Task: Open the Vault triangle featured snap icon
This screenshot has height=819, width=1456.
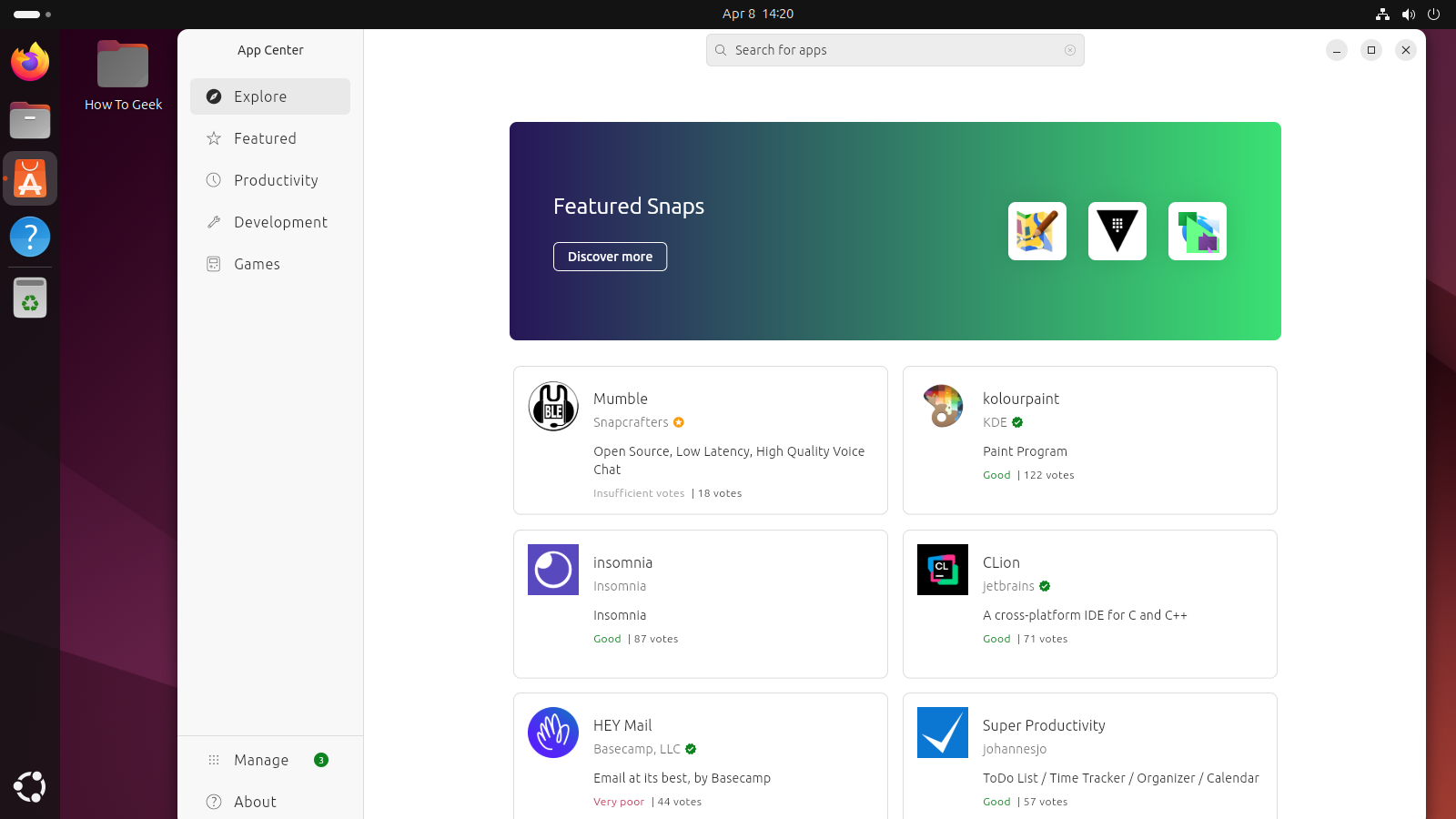Action: click(1117, 231)
